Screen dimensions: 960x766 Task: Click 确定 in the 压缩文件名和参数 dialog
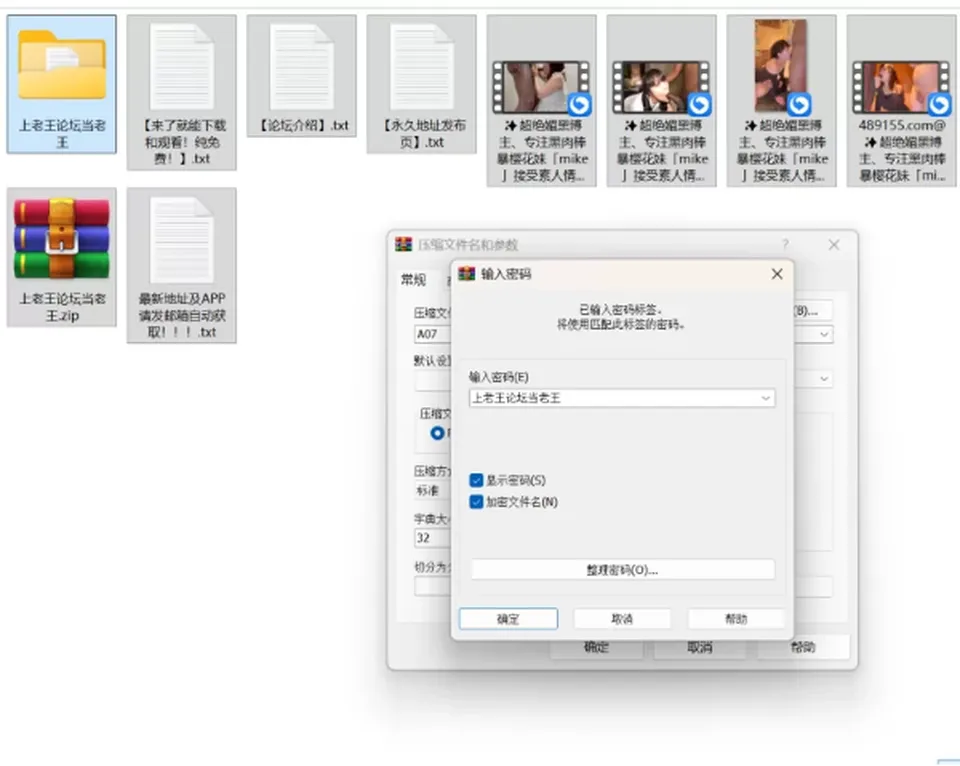point(596,647)
